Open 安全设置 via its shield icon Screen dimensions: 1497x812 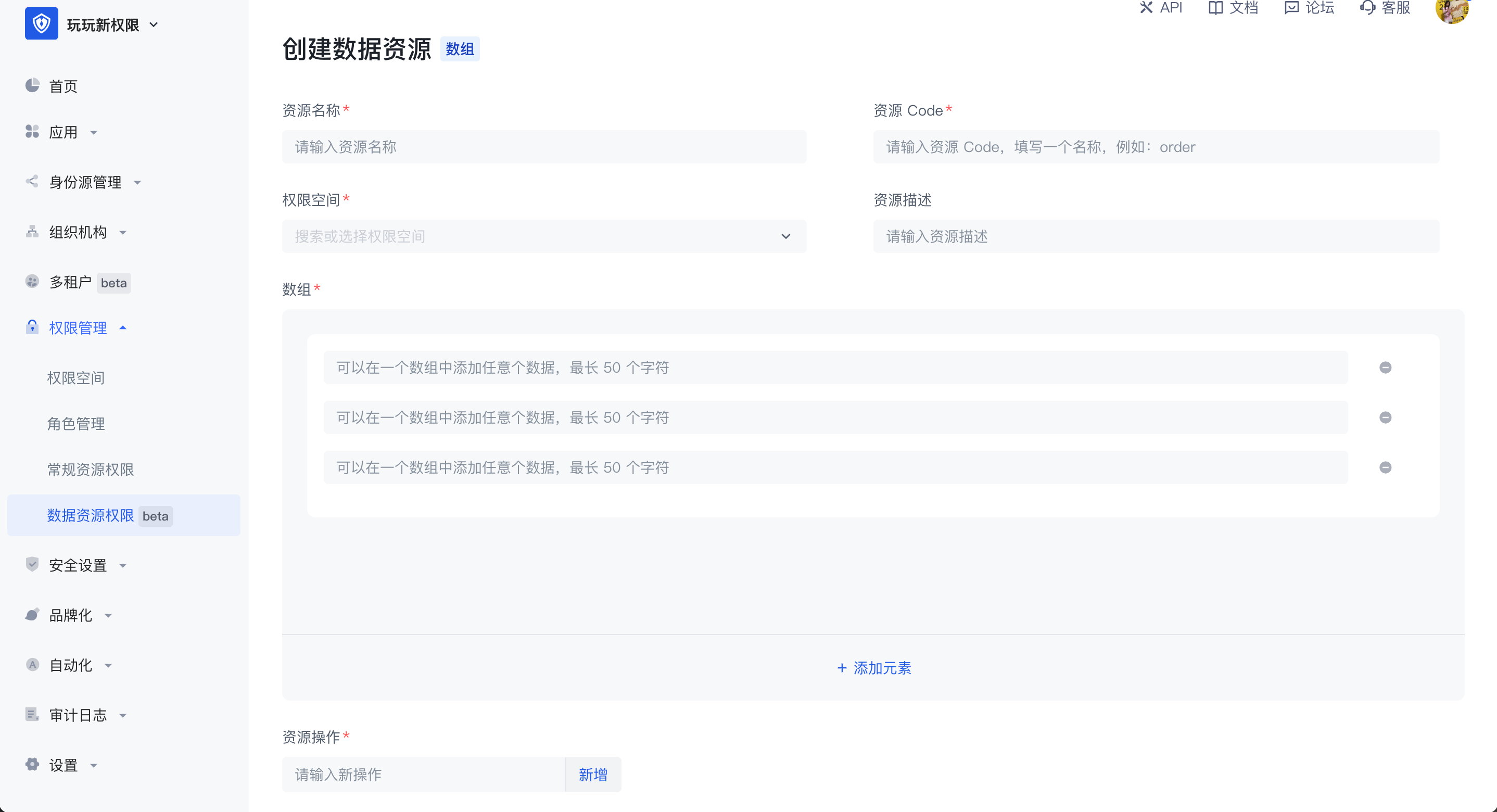(x=33, y=564)
